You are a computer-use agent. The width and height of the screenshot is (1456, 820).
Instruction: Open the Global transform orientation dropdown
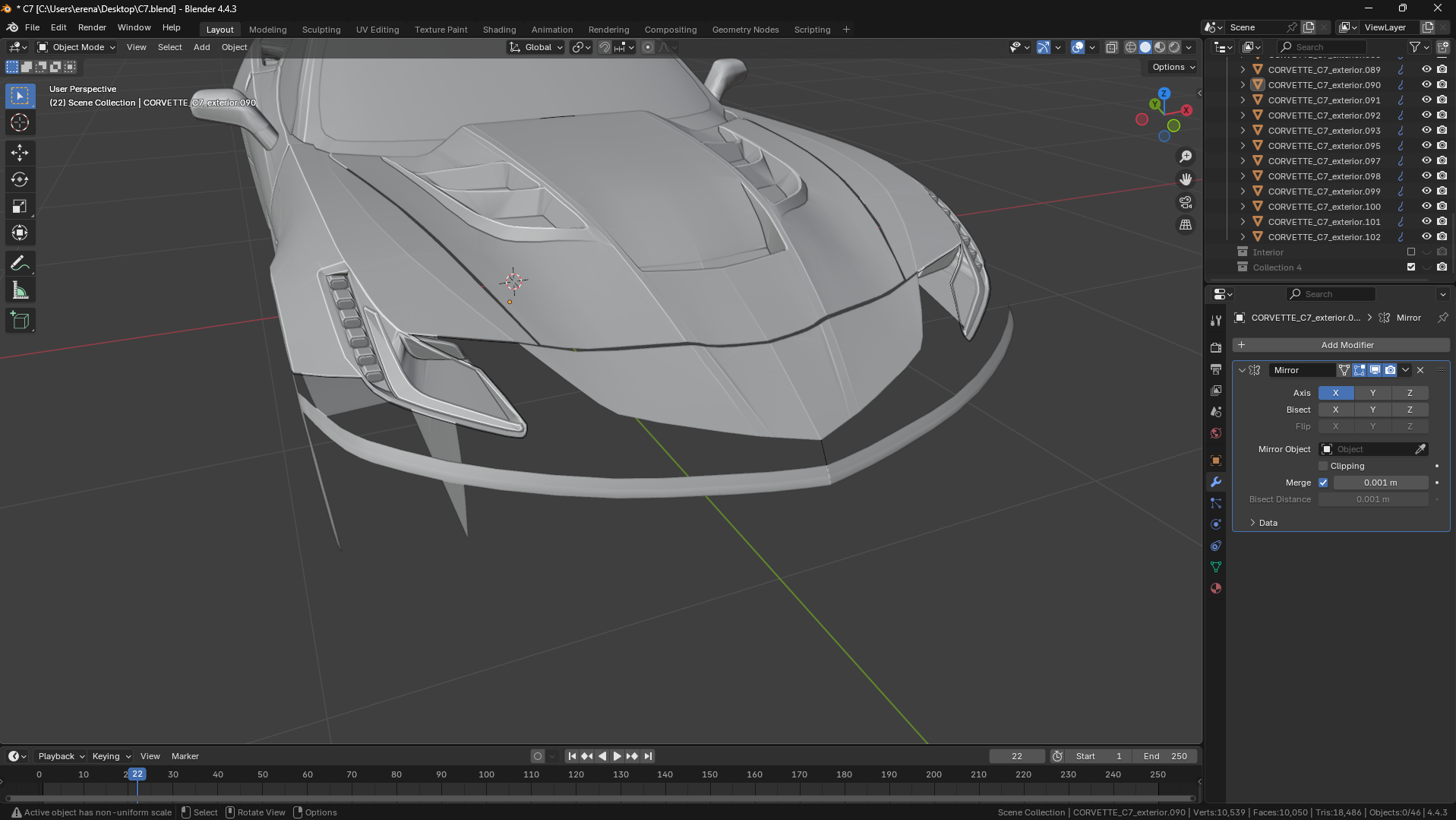(x=536, y=47)
